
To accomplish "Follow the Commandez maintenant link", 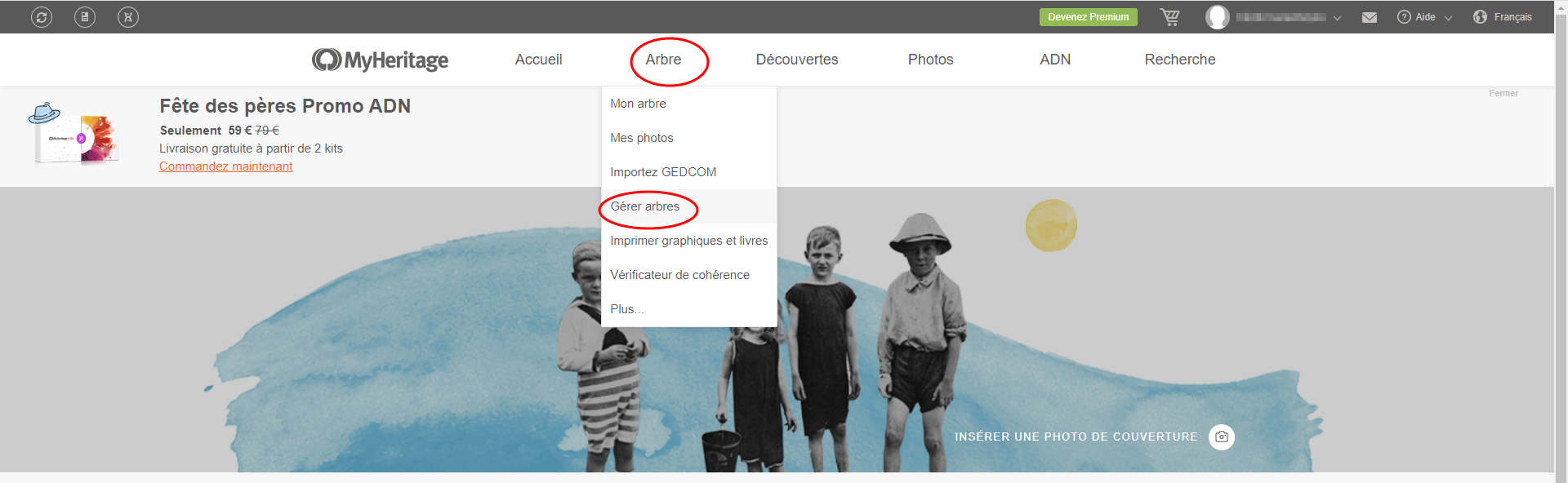I will tap(225, 166).
